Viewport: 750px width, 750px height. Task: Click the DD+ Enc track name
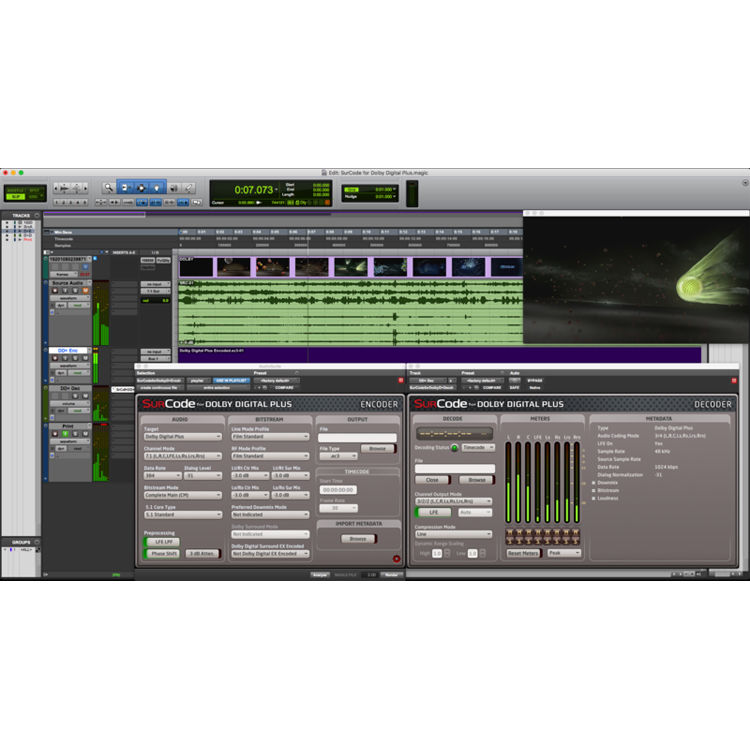pos(68,351)
